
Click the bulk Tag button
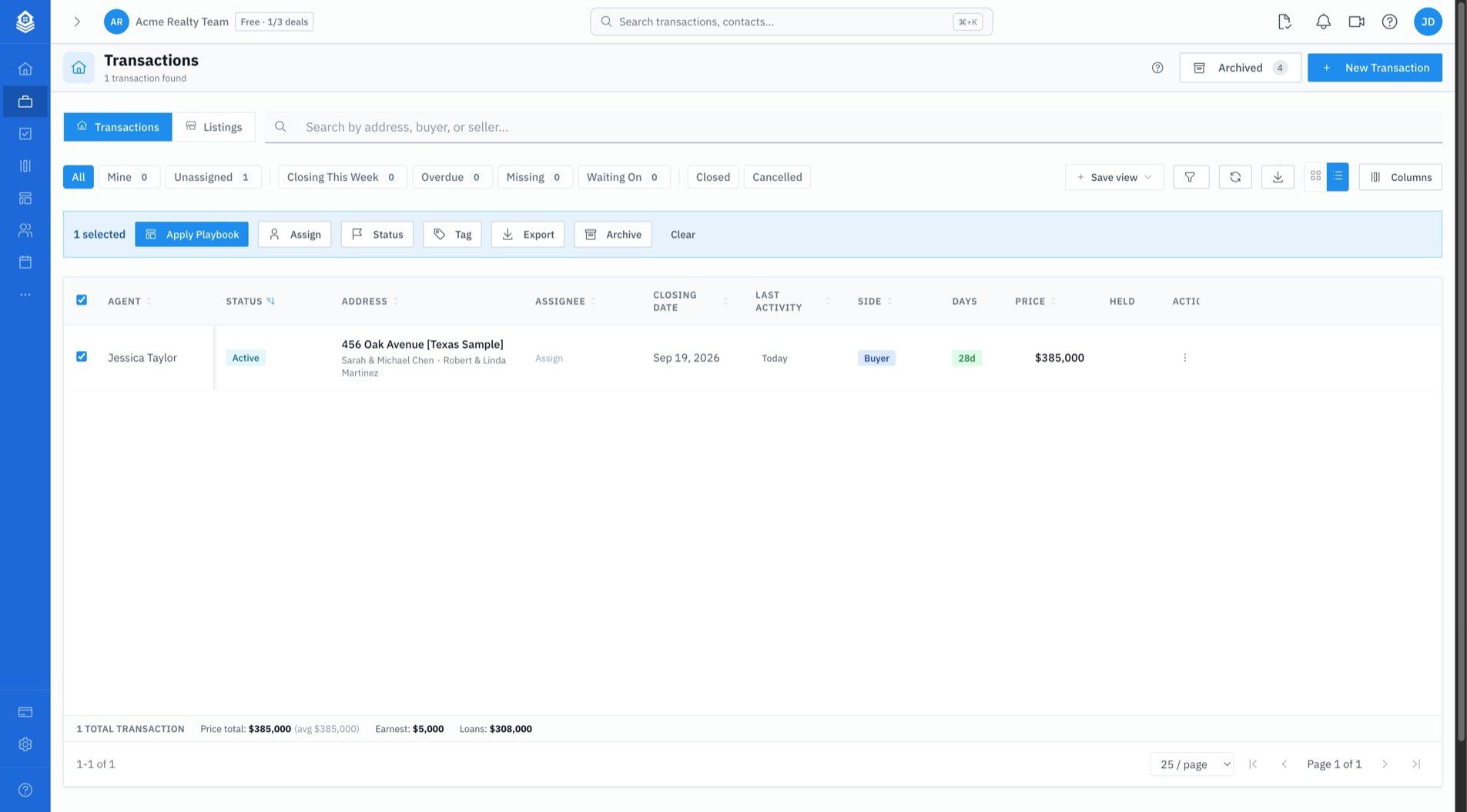[x=452, y=235]
